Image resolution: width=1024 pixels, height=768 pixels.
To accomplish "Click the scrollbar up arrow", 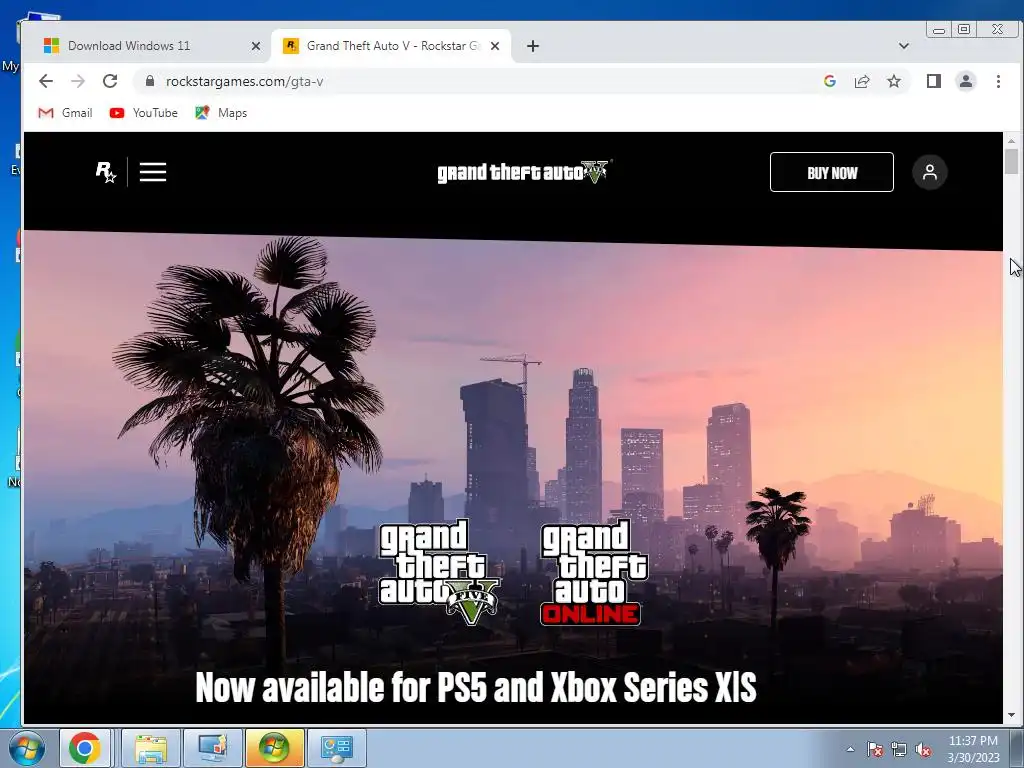I will click(1011, 140).
